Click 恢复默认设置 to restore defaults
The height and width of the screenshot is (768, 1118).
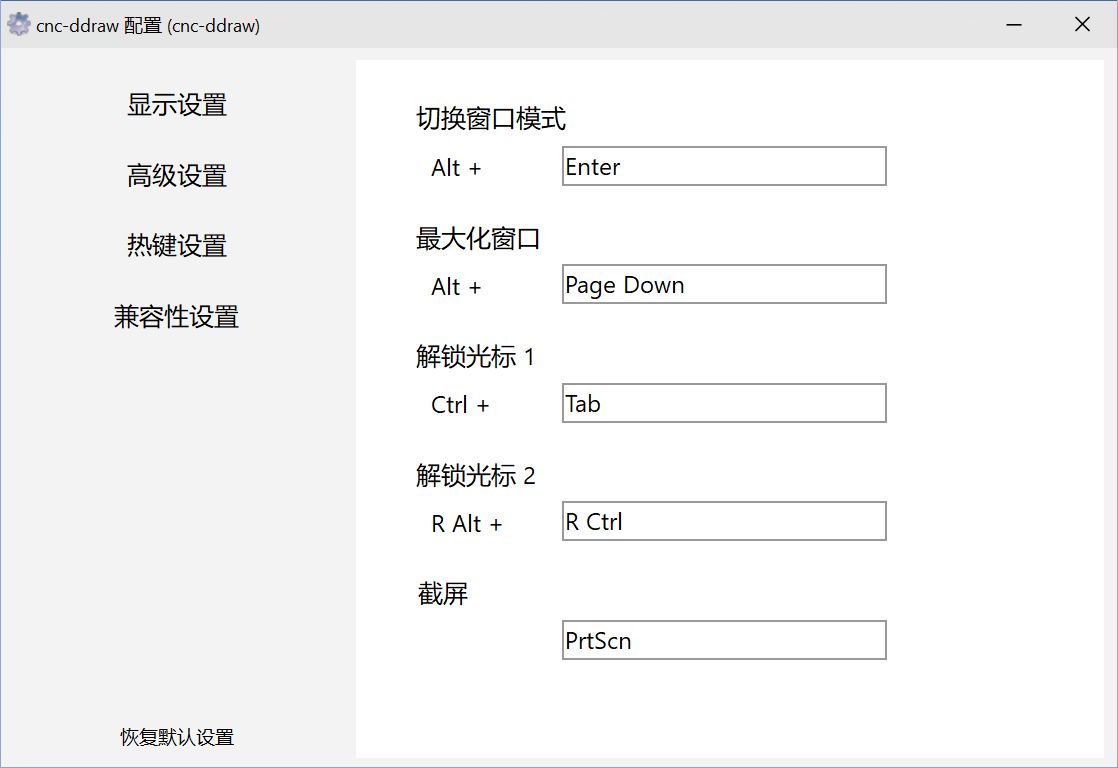(x=177, y=737)
